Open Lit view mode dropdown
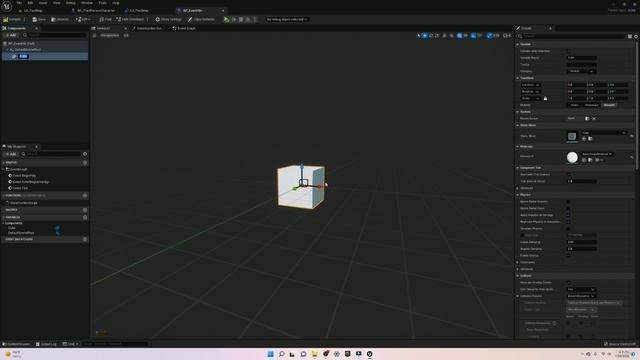This screenshot has width=640, height=360. click(x=126, y=36)
